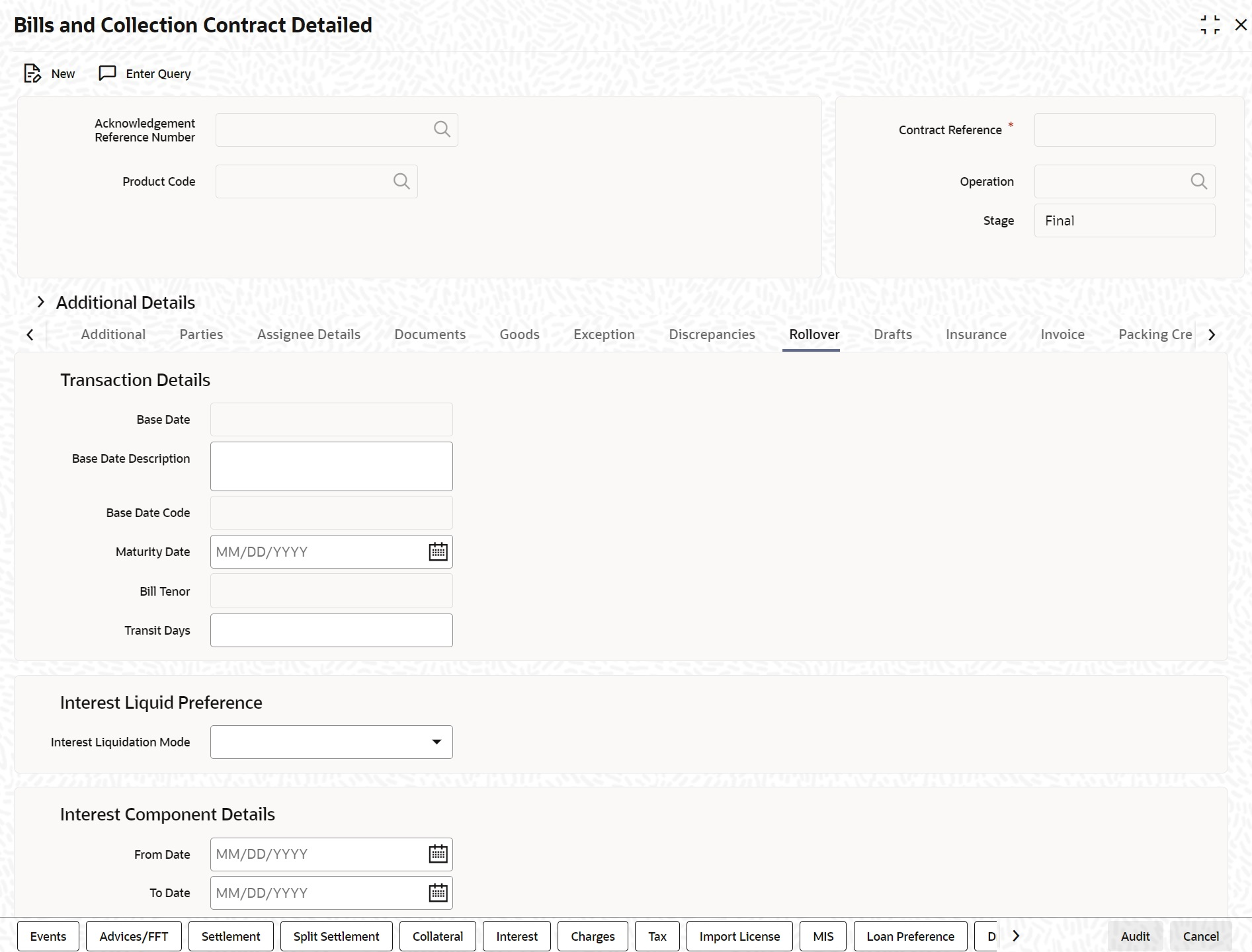
Task: Click the To Date input field
Action: [331, 892]
